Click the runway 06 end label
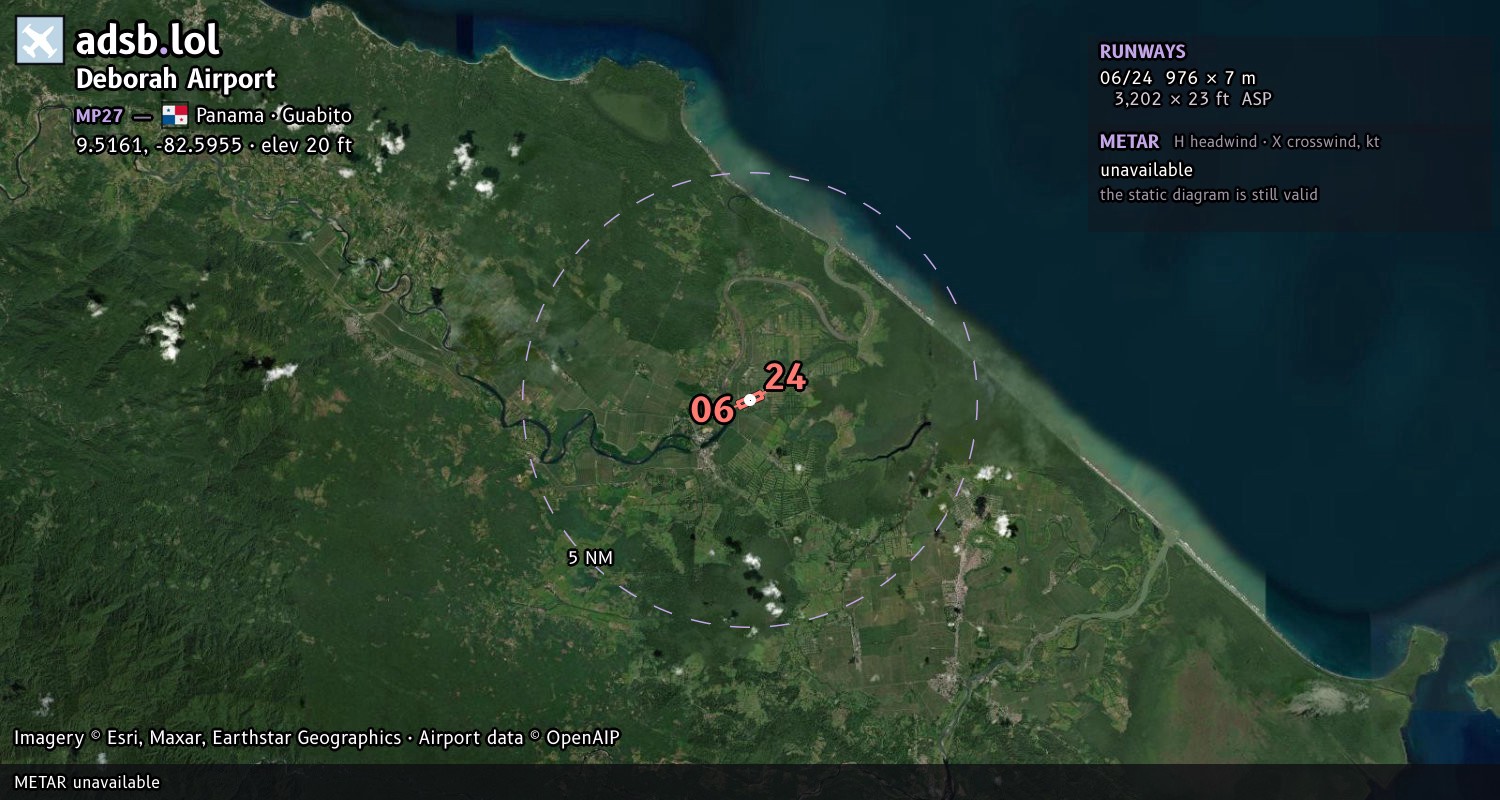Screen dimensions: 1500x800 [x=712, y=409]
